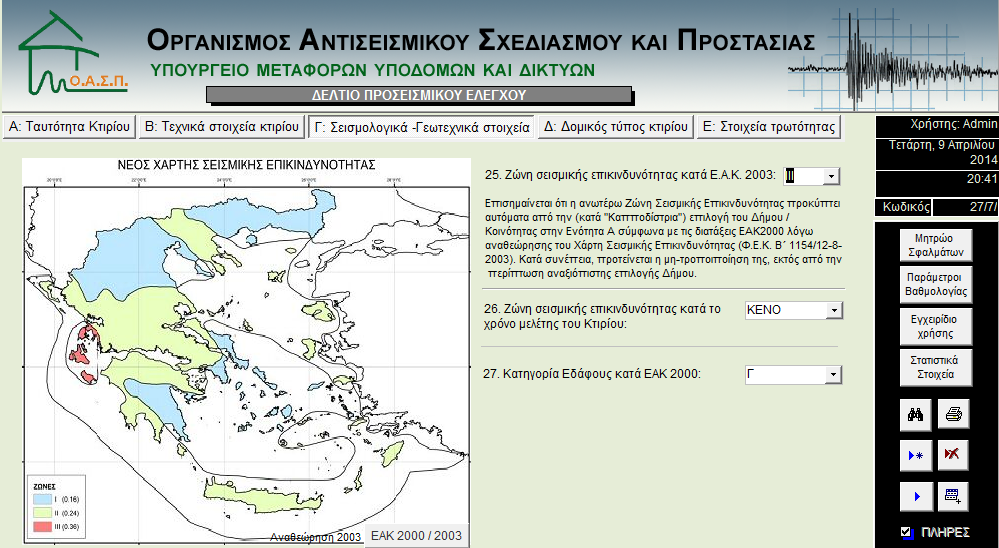
Task: Click inside the Κωδικός field showing 27/7/
Action: point(965,207)
